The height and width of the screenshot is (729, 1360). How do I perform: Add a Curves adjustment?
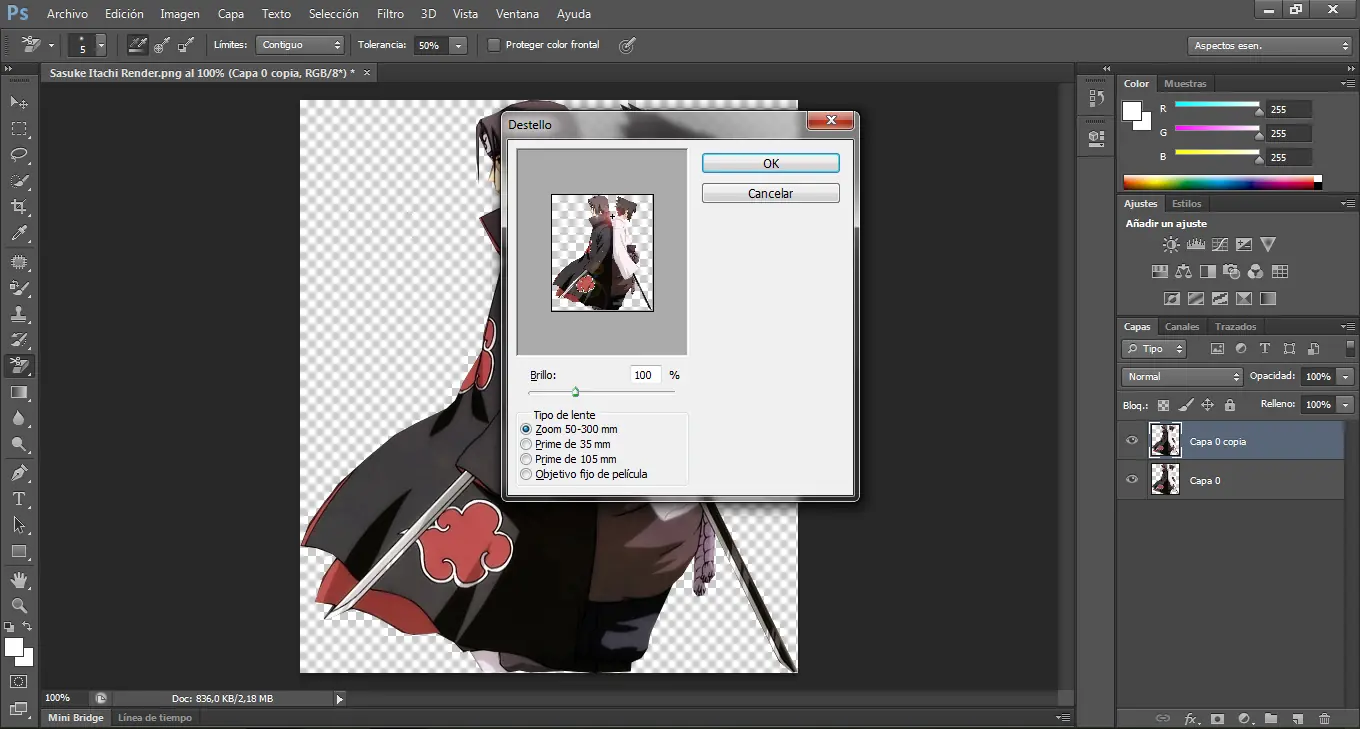pyautogui.click(x=1220, y=244)
